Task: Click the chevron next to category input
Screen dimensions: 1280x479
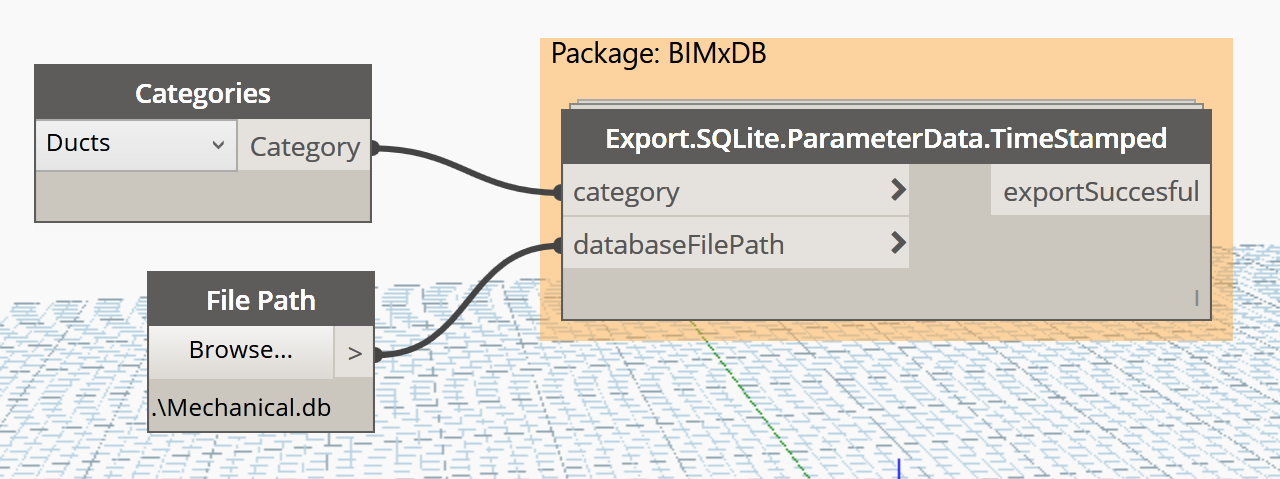Action: pyautogui.click(x=897, y=190)
